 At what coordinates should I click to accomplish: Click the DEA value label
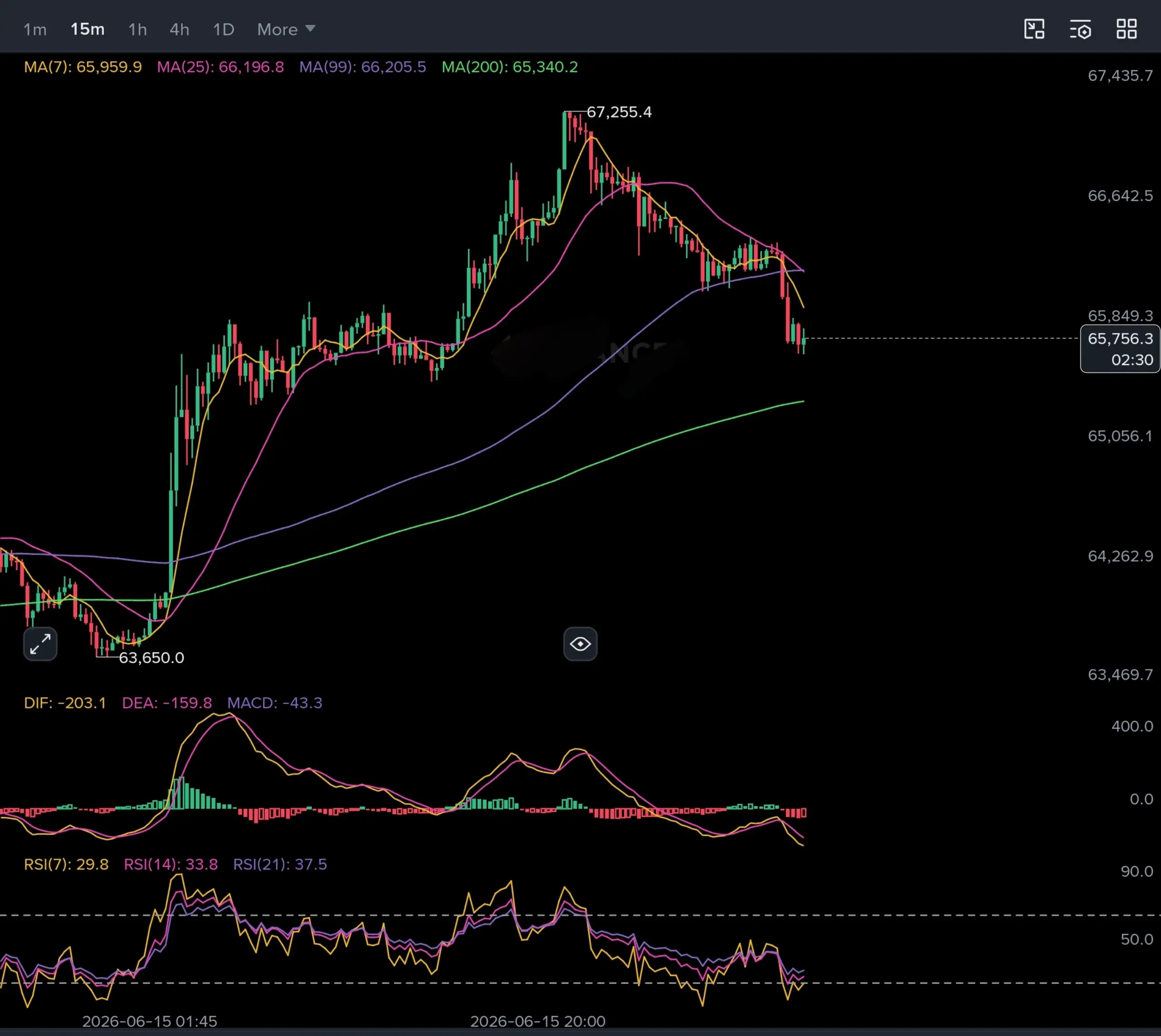tap(167, 703)
